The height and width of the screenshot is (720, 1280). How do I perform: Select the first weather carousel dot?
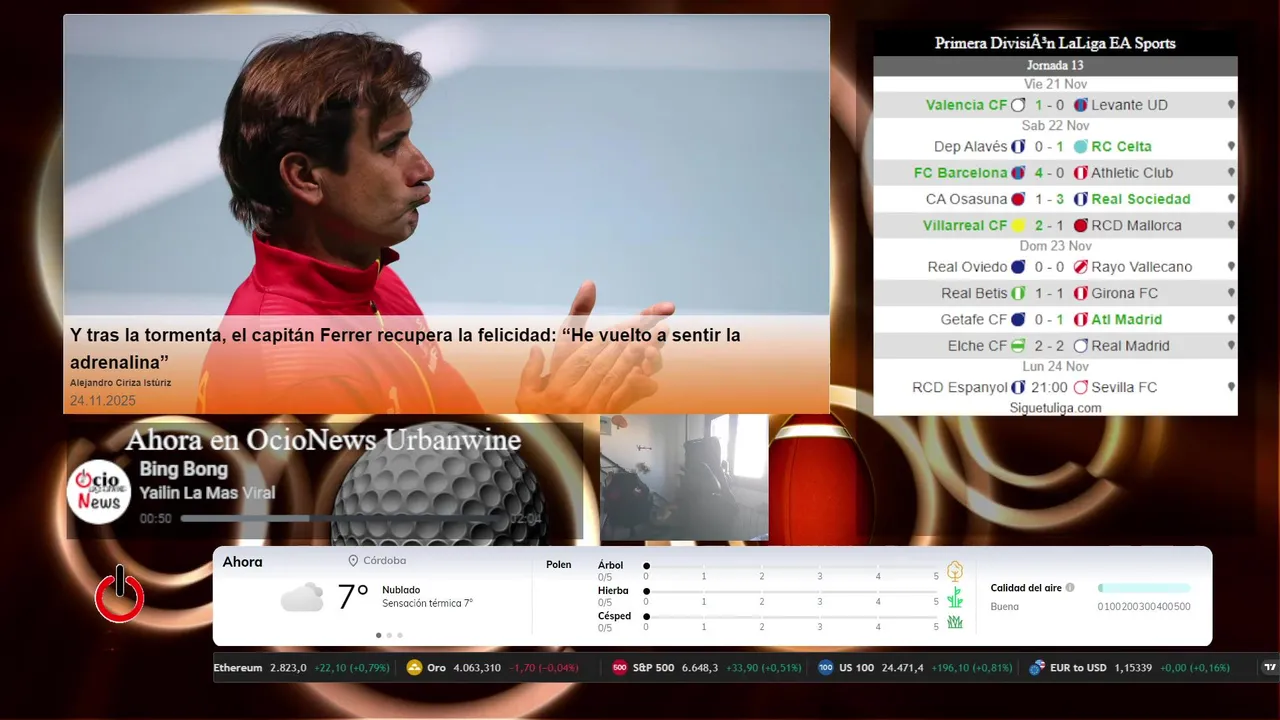pos(378,635)
